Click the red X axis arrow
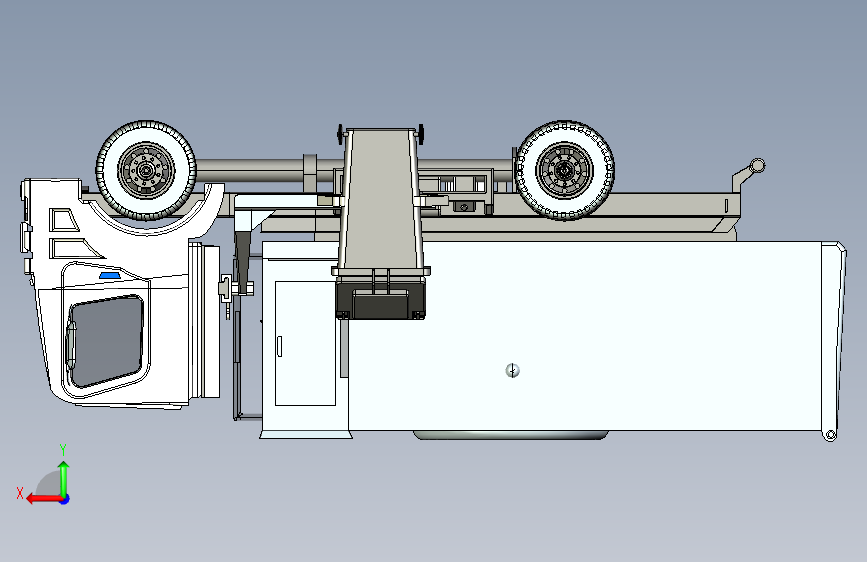Screen dimensions: 867x562 coord(44,499)
